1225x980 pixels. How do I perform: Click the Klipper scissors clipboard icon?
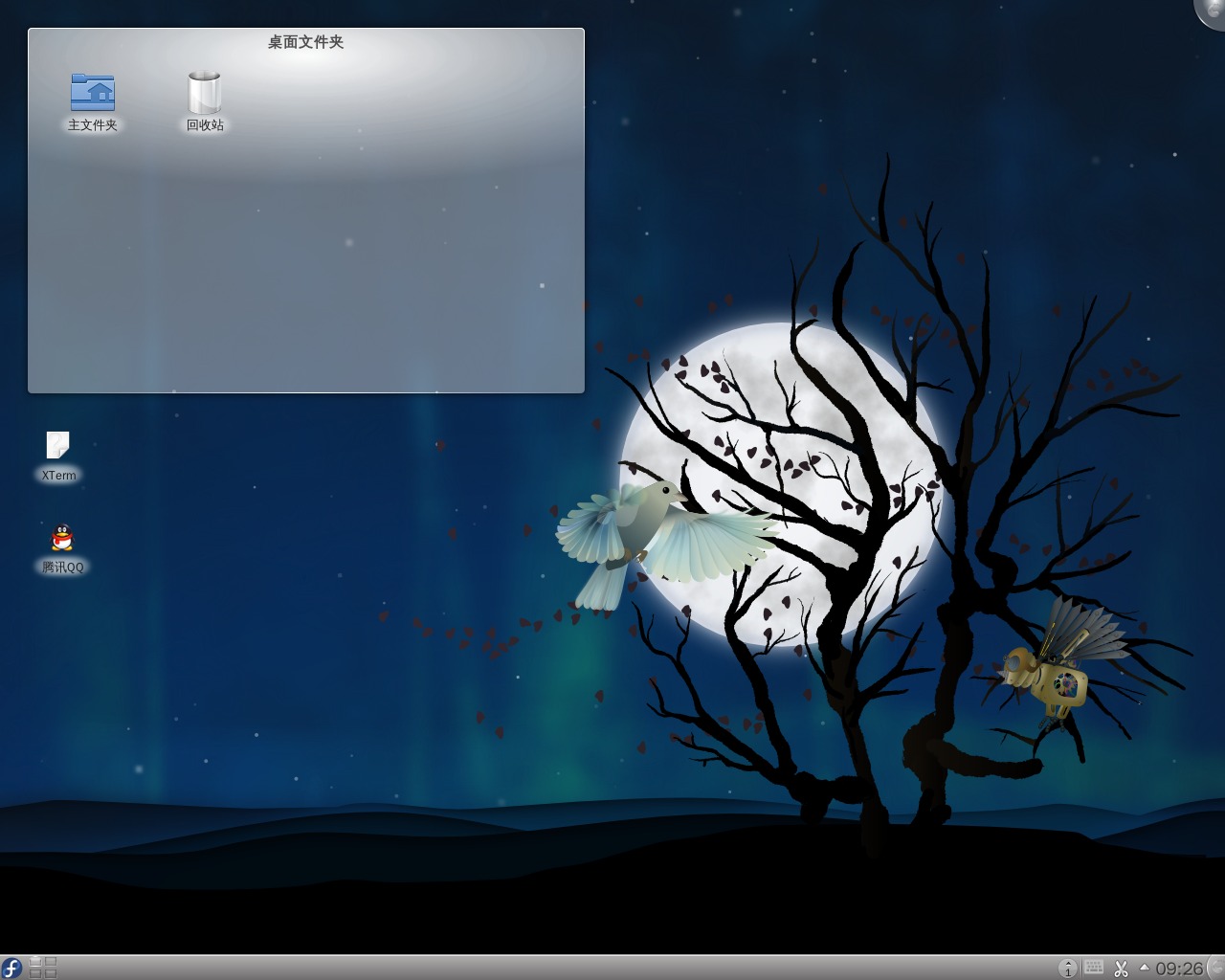pos(1121,969)
